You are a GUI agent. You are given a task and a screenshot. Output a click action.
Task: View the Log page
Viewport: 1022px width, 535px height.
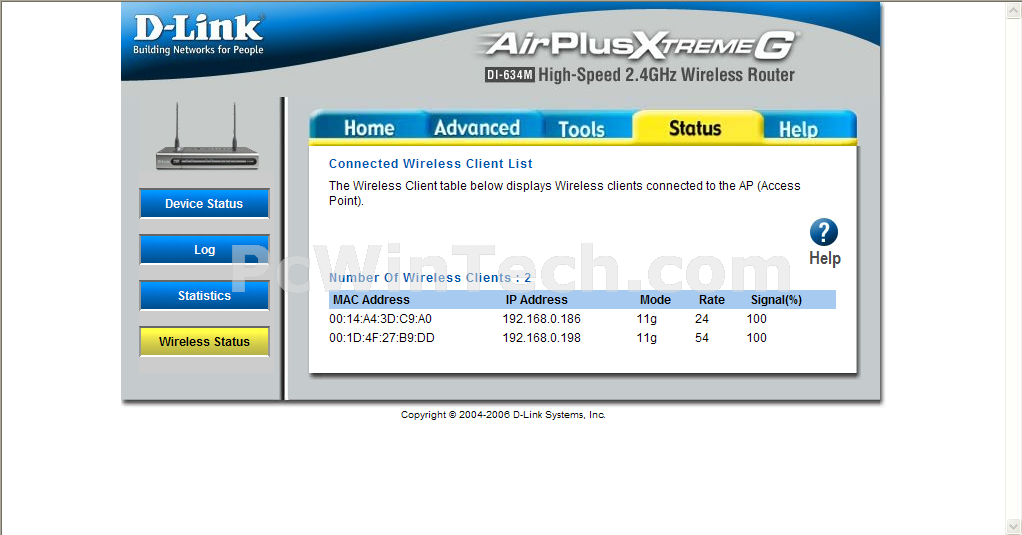(204, 250)
